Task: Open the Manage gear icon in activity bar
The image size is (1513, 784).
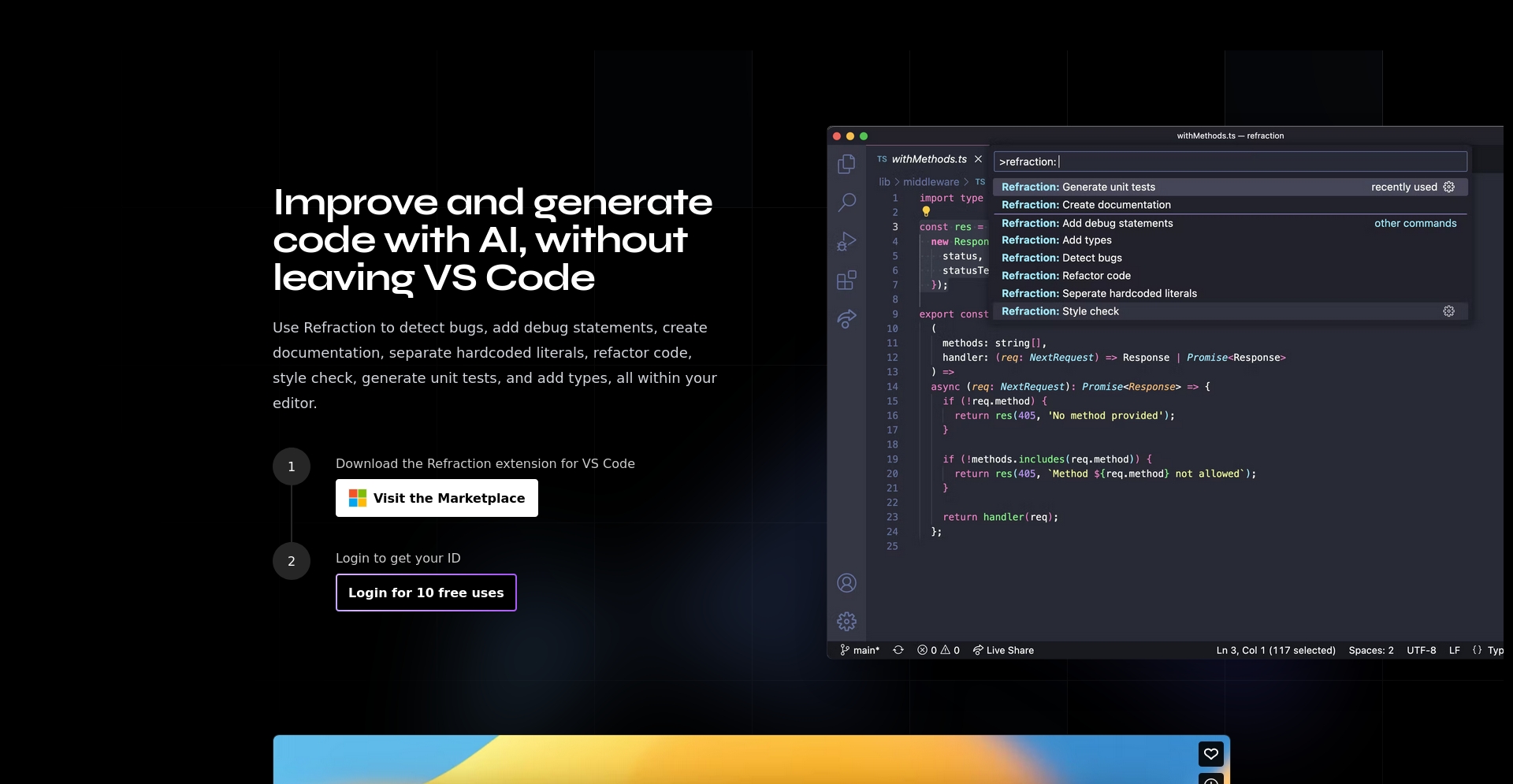Action: (x=846, y=622)
